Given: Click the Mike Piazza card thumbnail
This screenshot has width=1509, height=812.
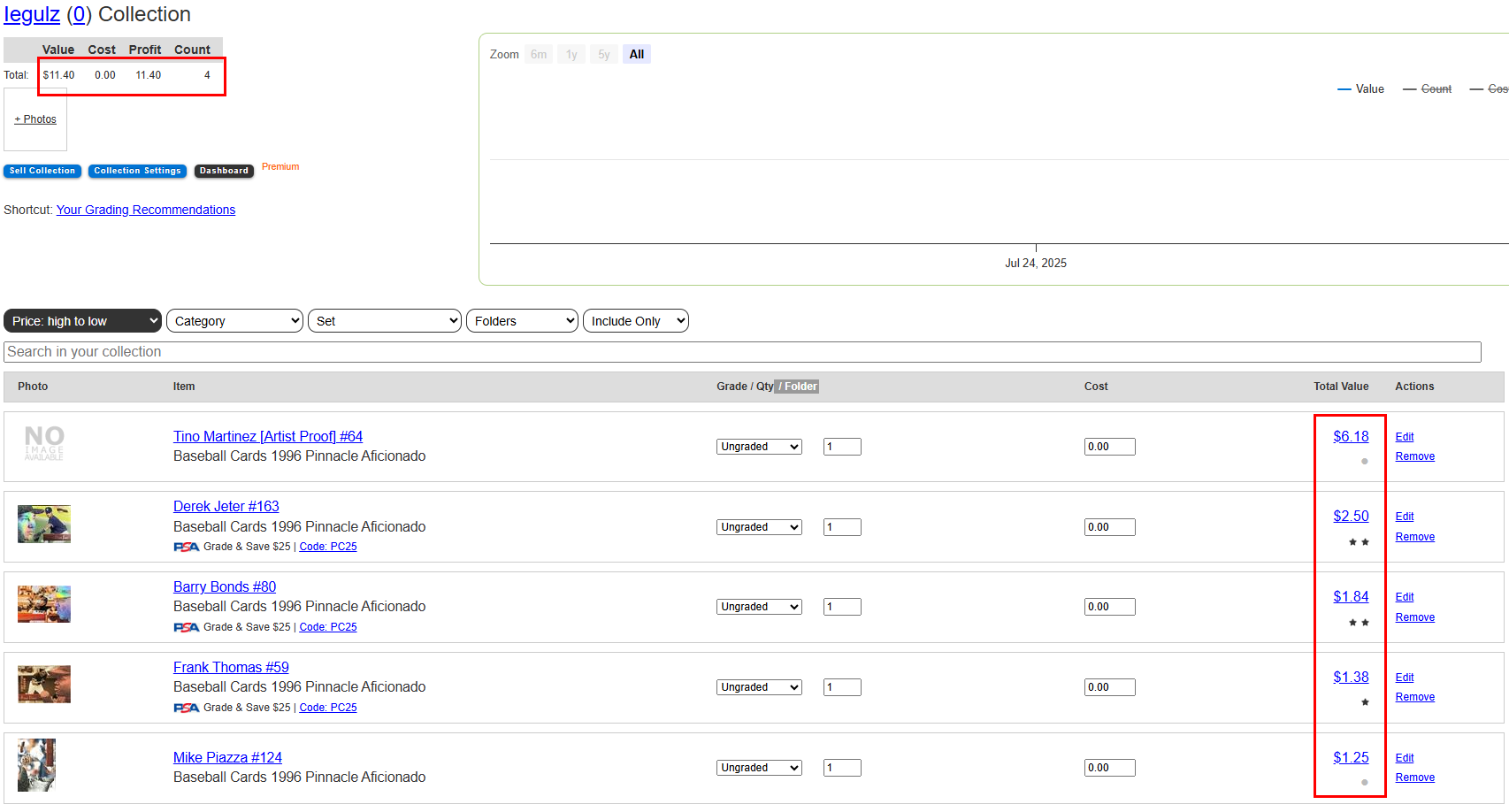Looking at the screenshot, I should (x=36, y=764).
